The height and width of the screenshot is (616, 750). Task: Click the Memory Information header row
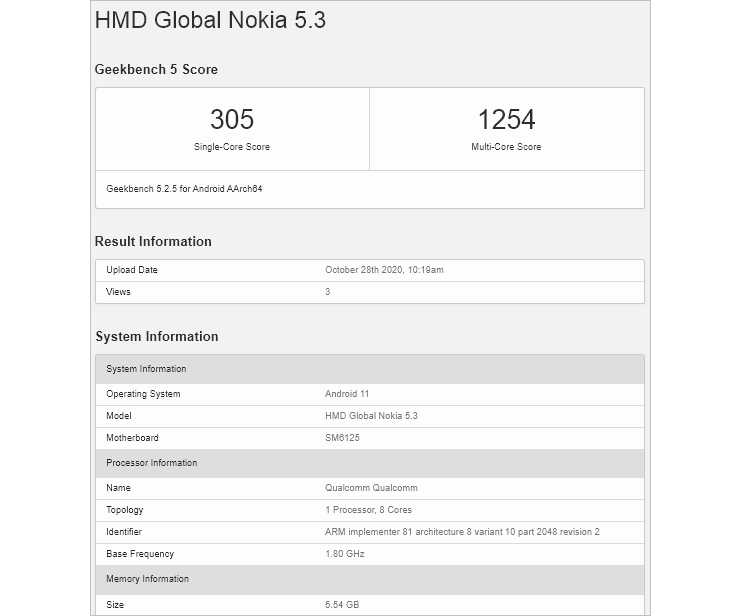point(370,579)
